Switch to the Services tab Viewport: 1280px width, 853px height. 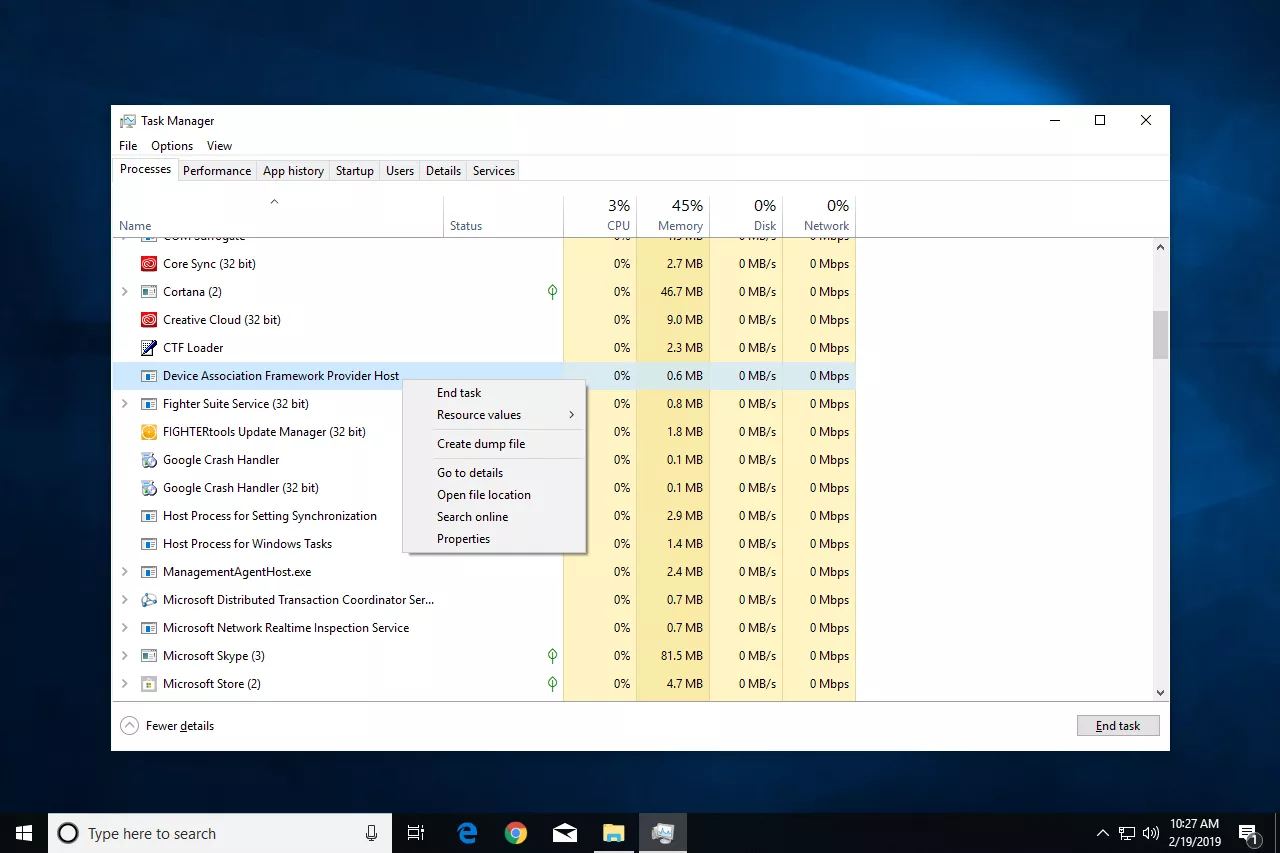click(x=494, y=171)
